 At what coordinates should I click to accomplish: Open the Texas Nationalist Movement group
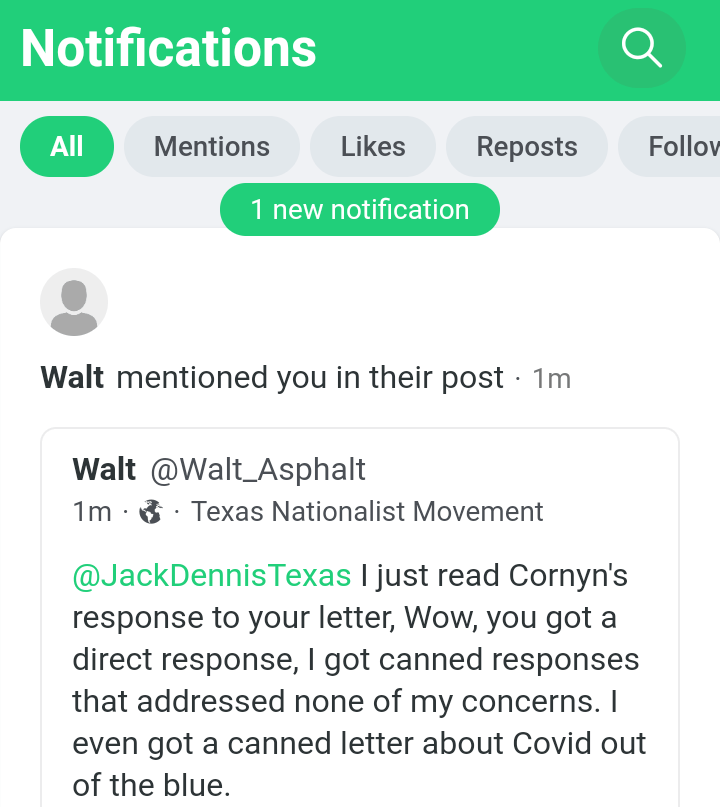[367, 512]
